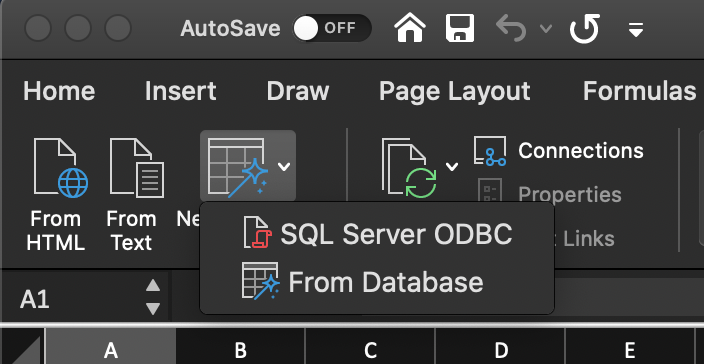Click the Redo circular arrow icon
The height and width of the screenshot is (364, 704).
pos(585,28)
